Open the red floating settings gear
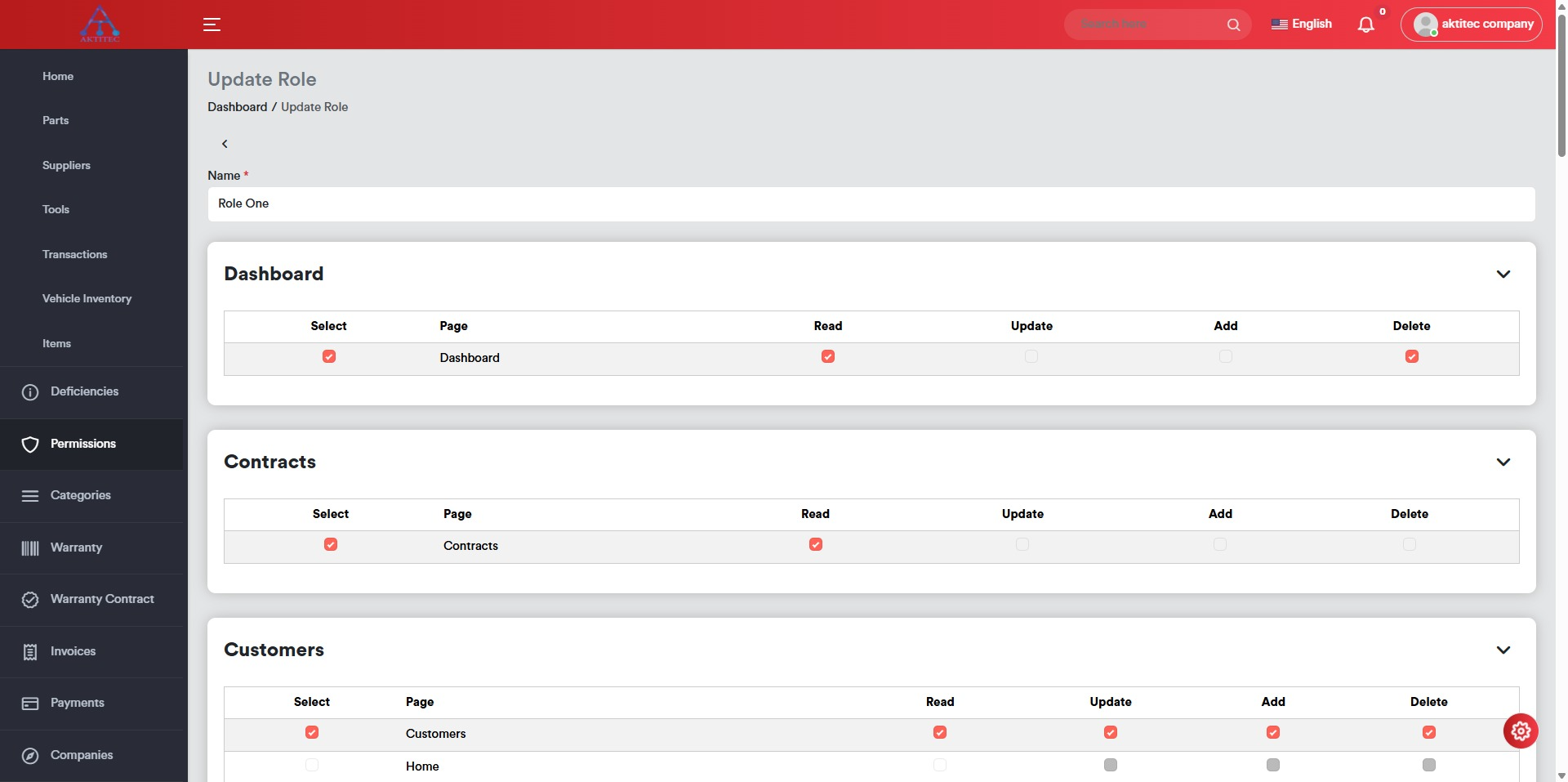The width and height of the screenshot is (1568, 782). pyautogui.click(x=1521, y=731)
